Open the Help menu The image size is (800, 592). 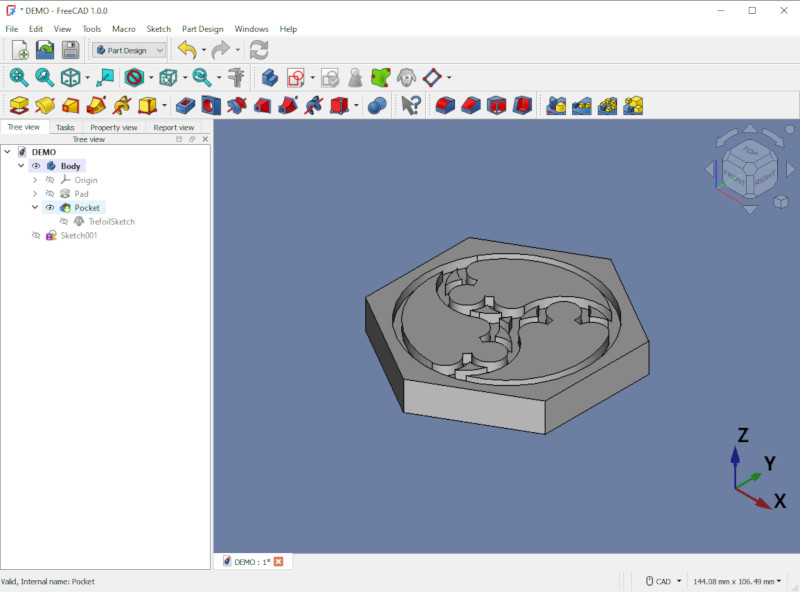click(x=288, y=29)
